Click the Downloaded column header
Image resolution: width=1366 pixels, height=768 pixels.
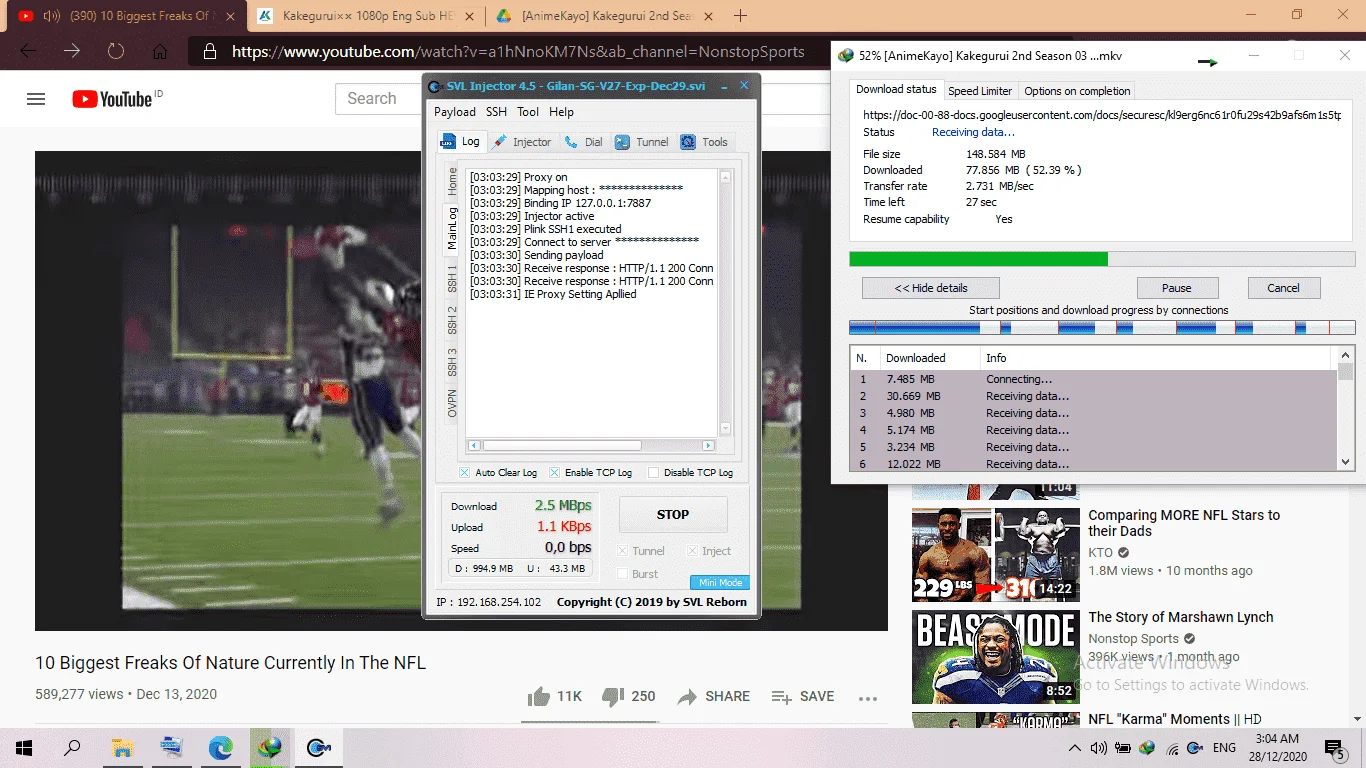coord(929,358)
